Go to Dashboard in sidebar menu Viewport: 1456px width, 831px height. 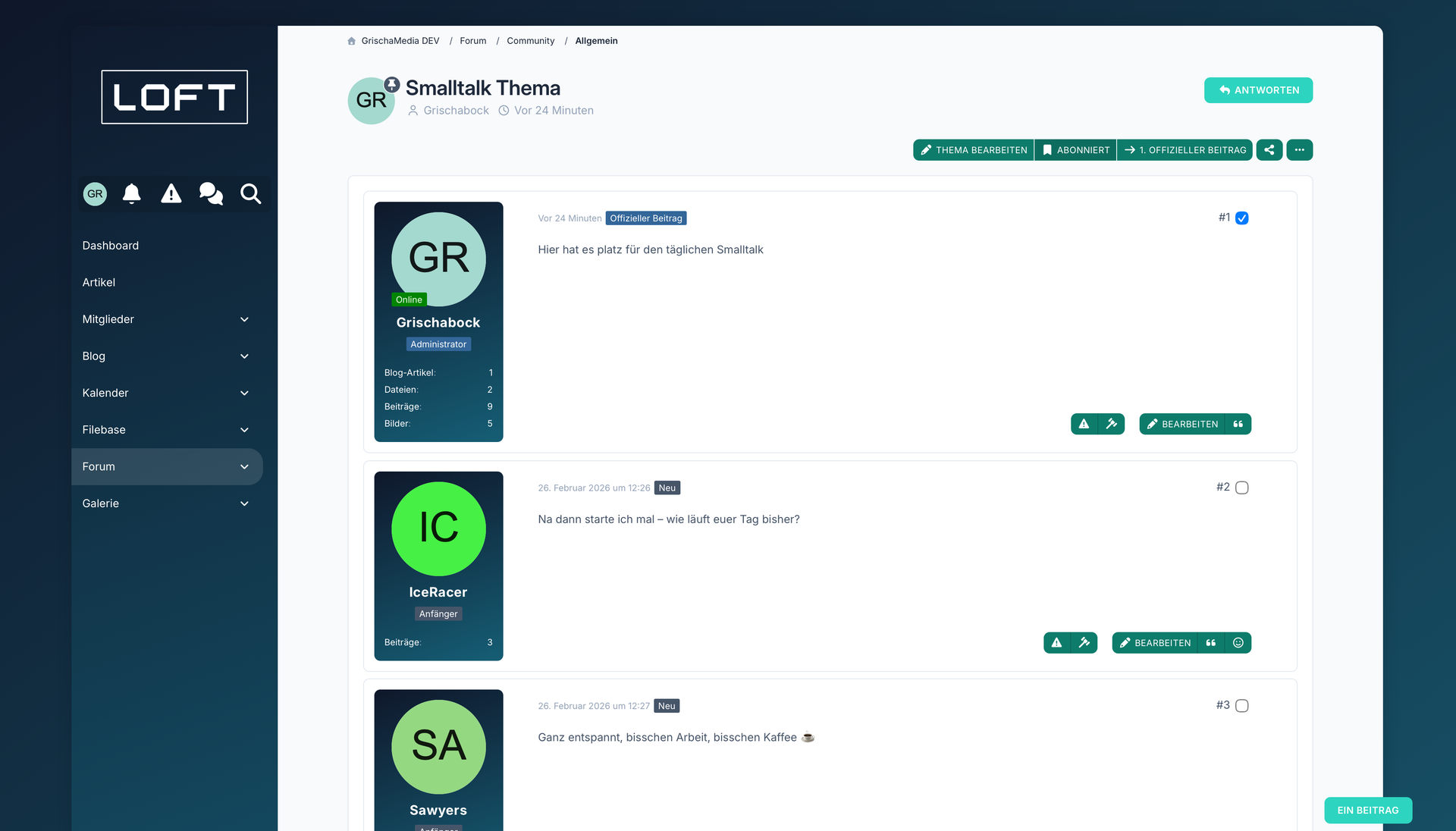tap(111, 246)
